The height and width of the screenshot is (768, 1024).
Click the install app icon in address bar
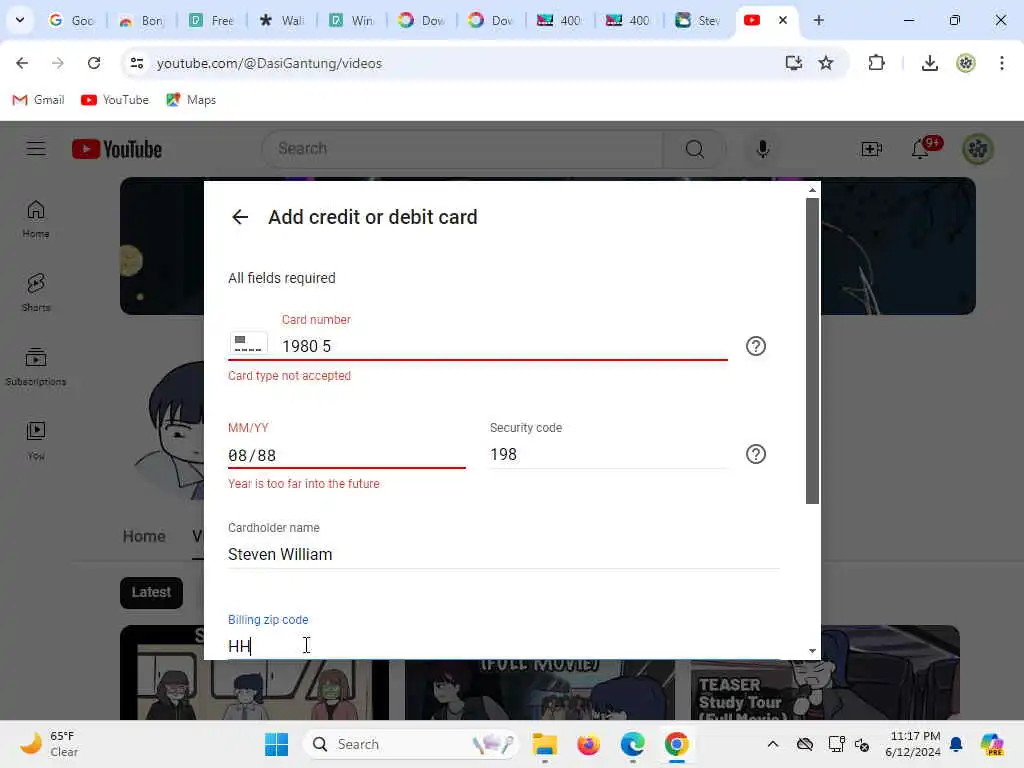coord(793,63)
